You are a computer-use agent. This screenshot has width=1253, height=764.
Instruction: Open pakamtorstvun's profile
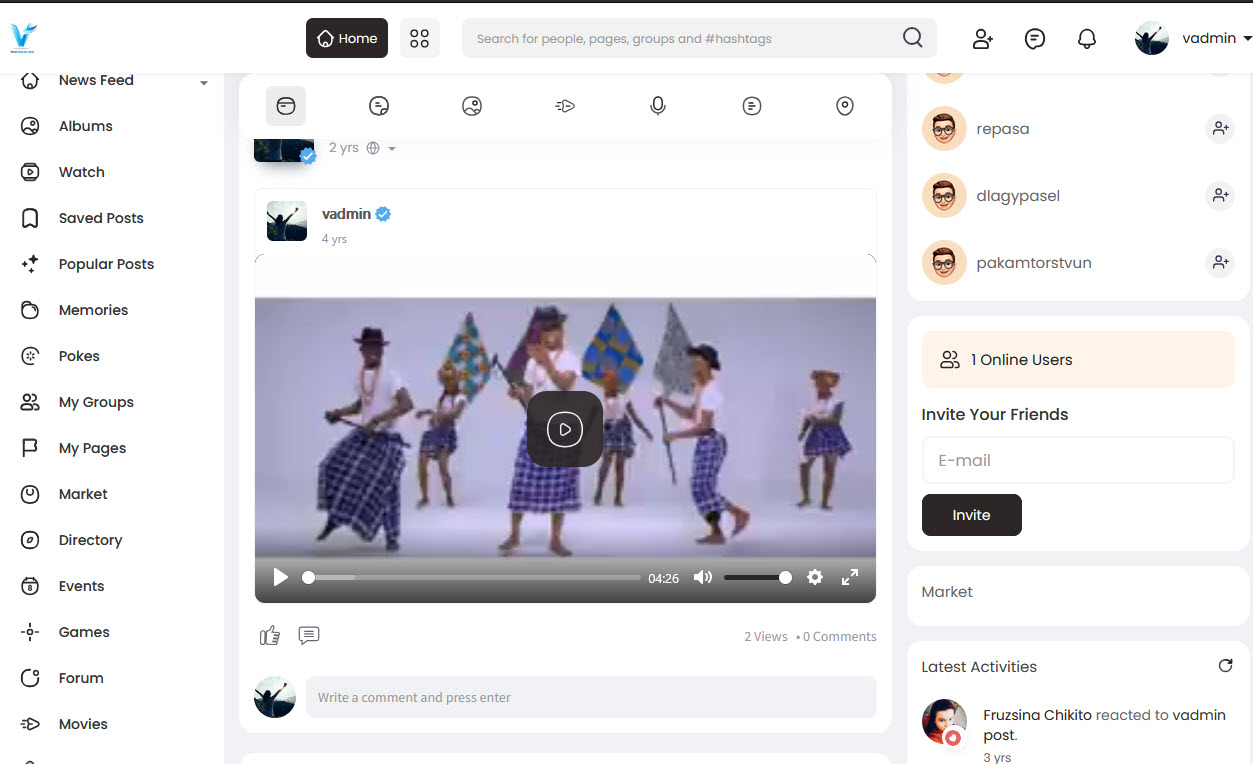1034,263
